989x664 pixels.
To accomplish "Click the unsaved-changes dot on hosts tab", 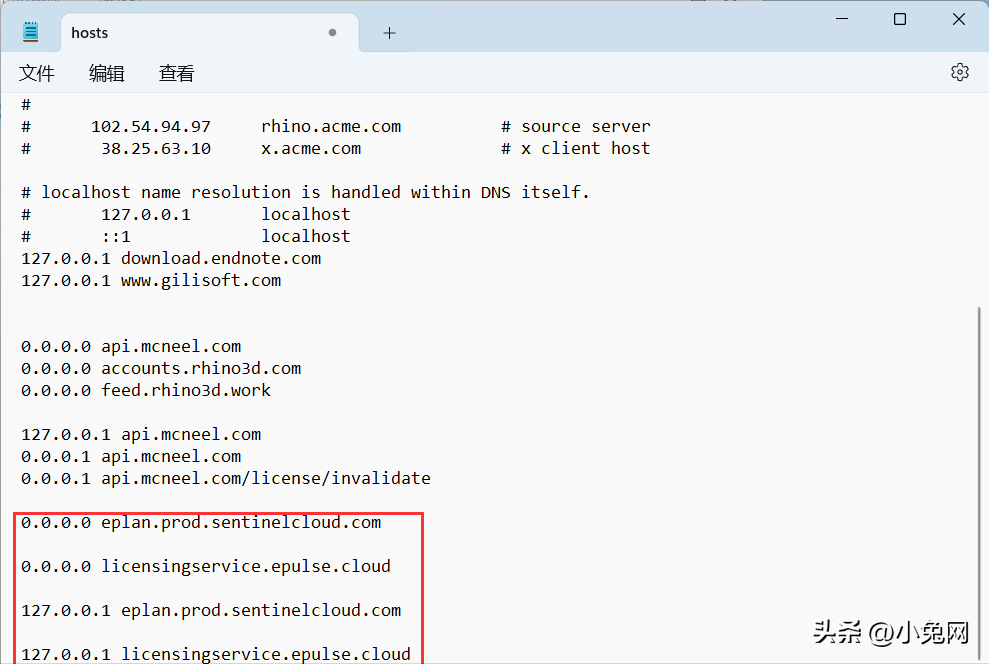I will 332,33.
